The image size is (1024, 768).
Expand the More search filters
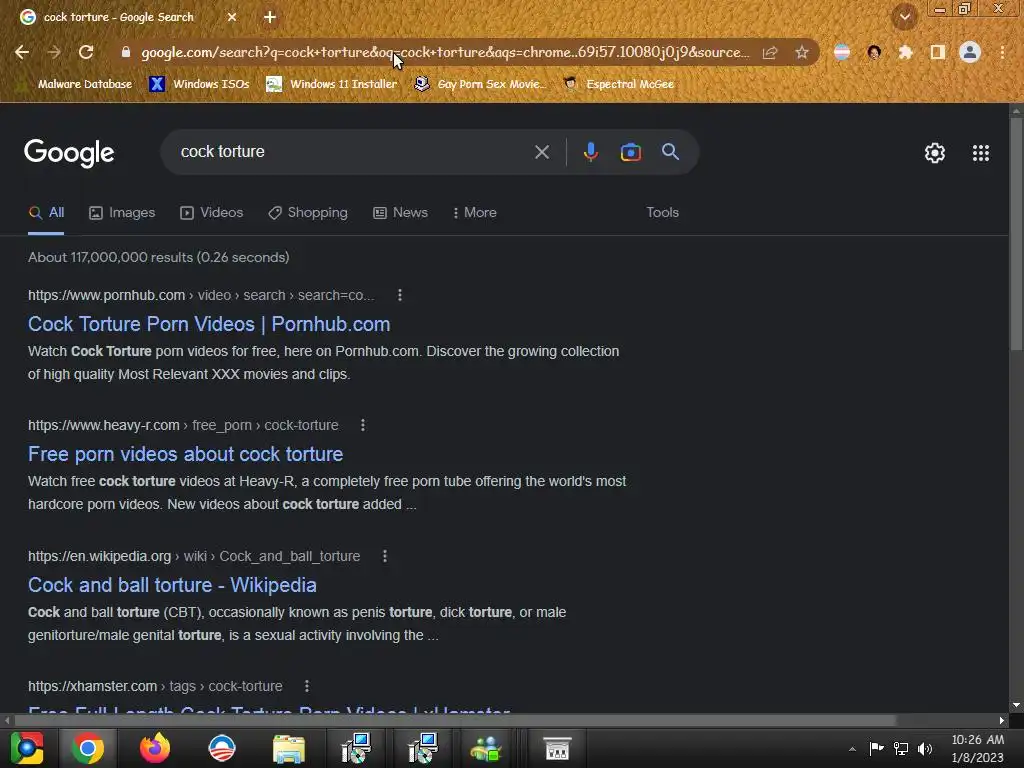tap(475, 213)
